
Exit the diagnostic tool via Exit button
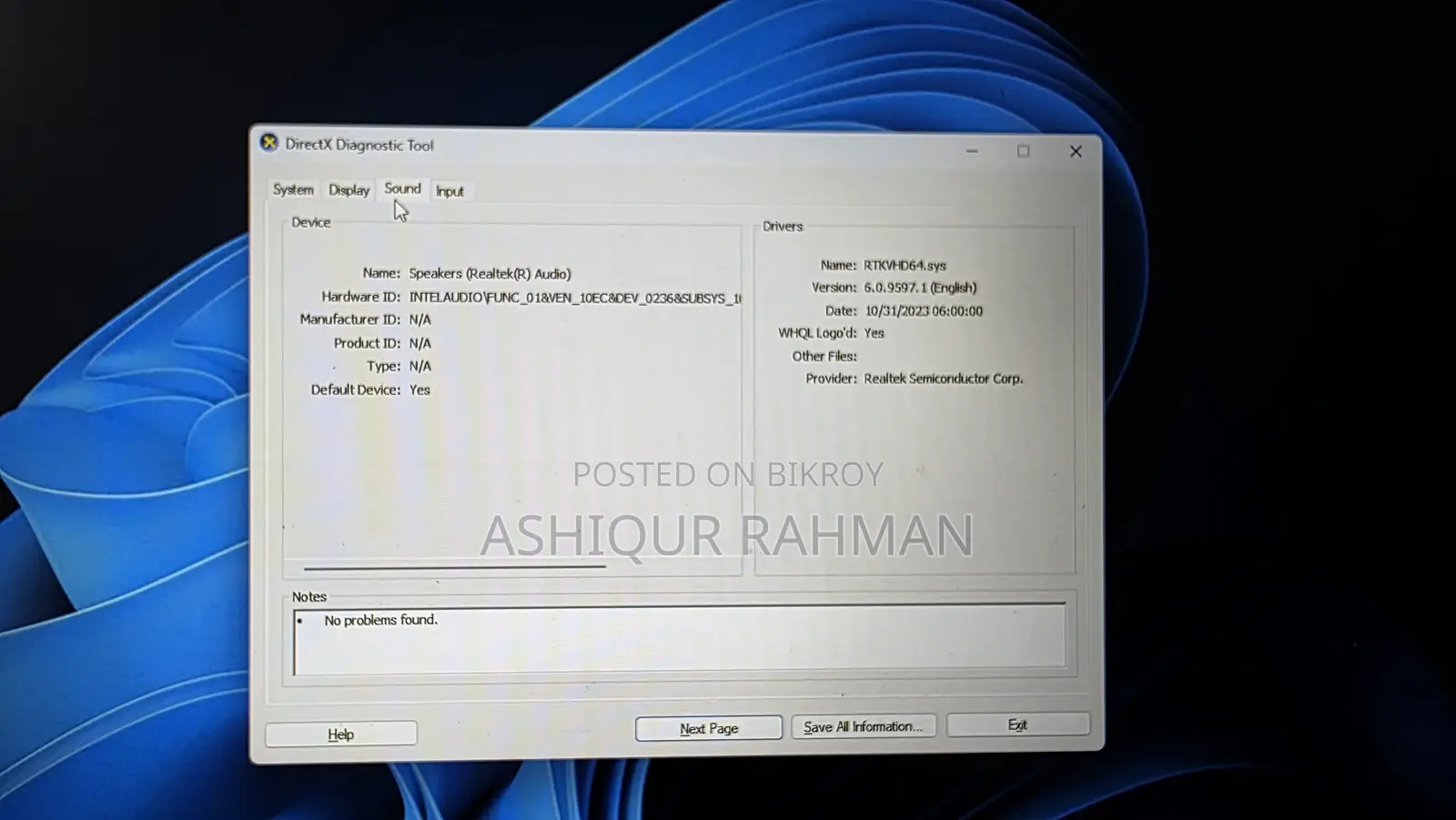(1017, 724)
